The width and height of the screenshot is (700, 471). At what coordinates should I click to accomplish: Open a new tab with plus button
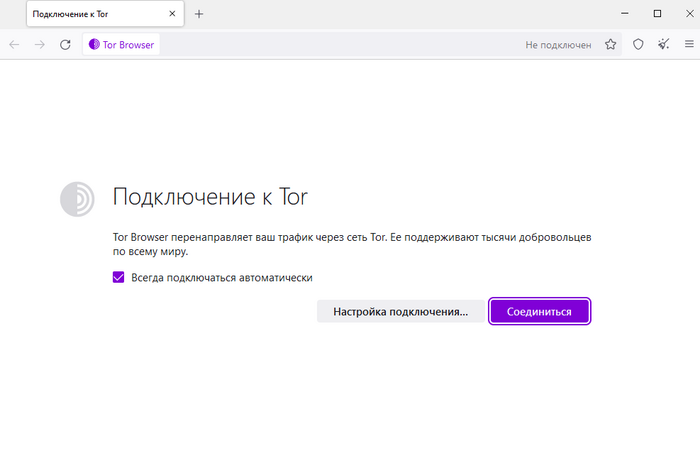point(199,14)
